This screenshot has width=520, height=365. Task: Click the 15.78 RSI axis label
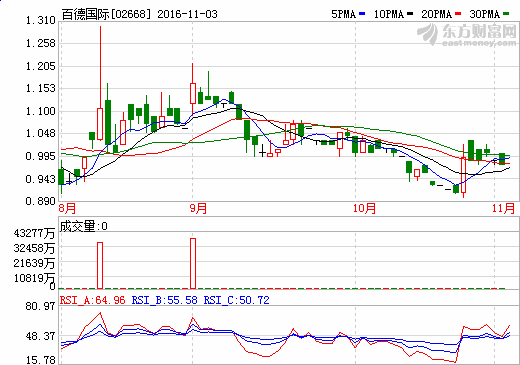click(x=41, y=360)
